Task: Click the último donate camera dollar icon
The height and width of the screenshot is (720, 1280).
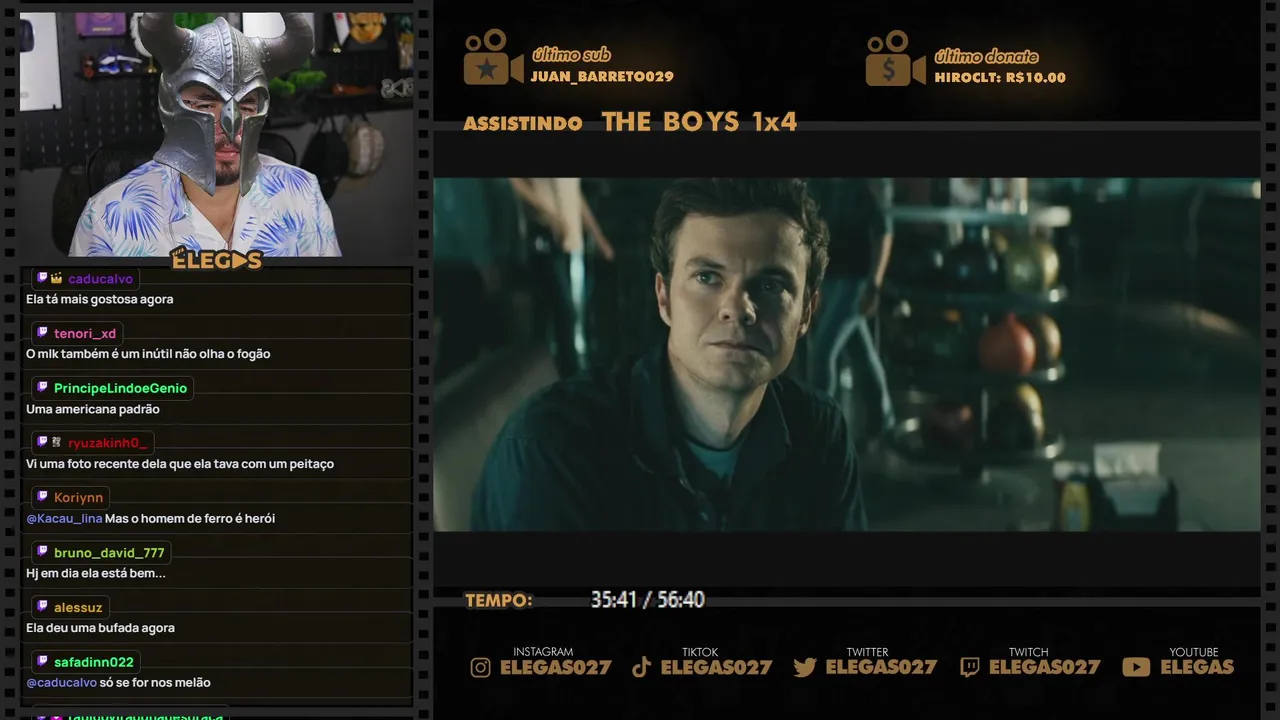Action: pyautogui.click(x=895, y=58)
